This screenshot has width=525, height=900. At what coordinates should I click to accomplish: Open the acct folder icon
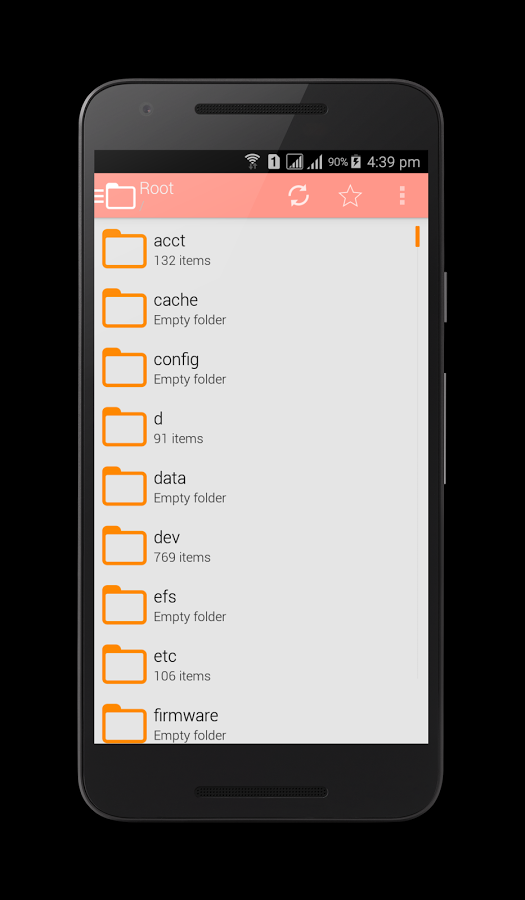(x=124, y=249)
